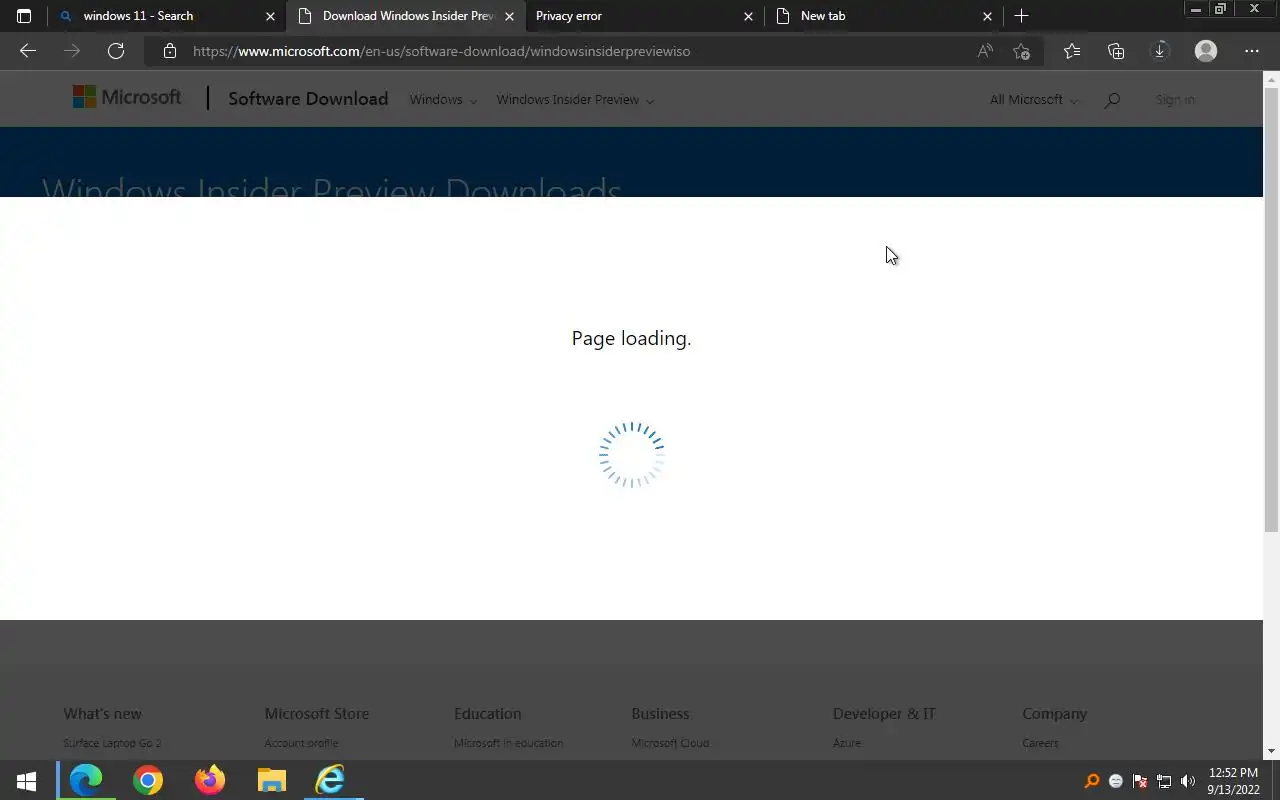Close the New tab tab
This screenshot has width=1280, height=800.
(987, 16)
